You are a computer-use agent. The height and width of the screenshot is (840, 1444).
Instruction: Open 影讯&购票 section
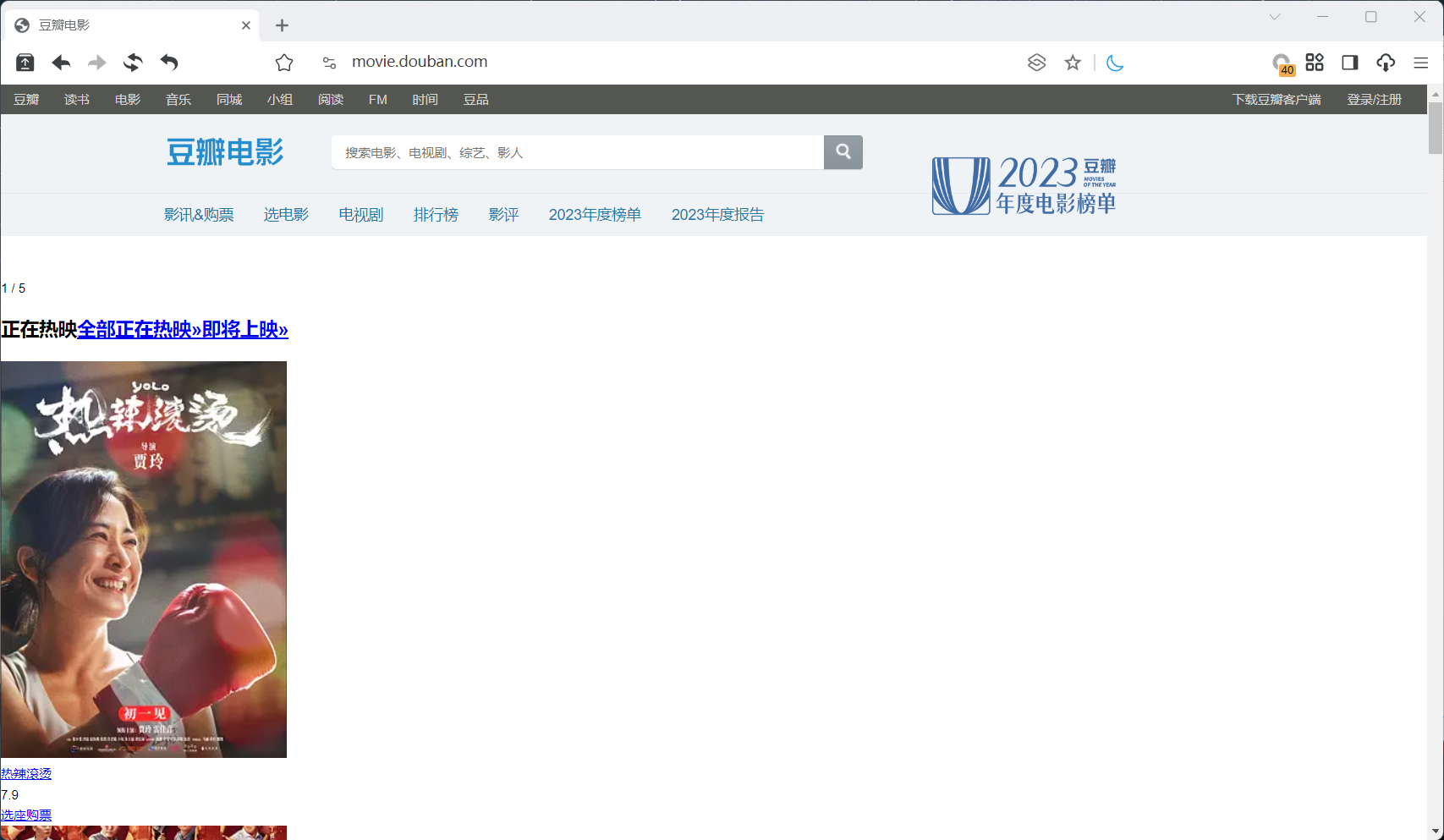[x=199, y=215]
